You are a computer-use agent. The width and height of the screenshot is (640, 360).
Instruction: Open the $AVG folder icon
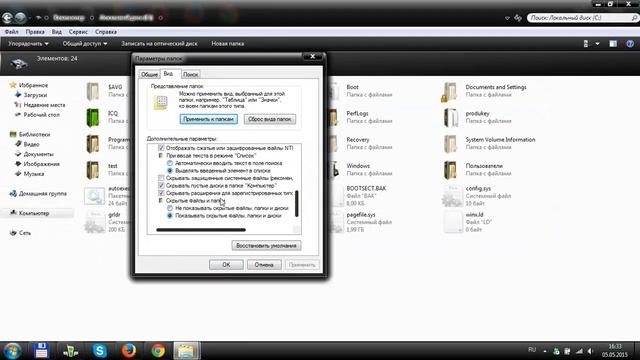click(93, 91)
